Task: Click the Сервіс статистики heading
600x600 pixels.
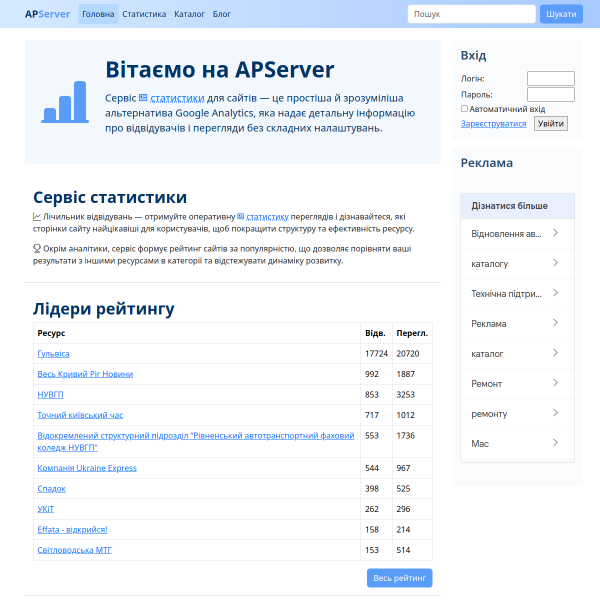Action: point(110,197)
